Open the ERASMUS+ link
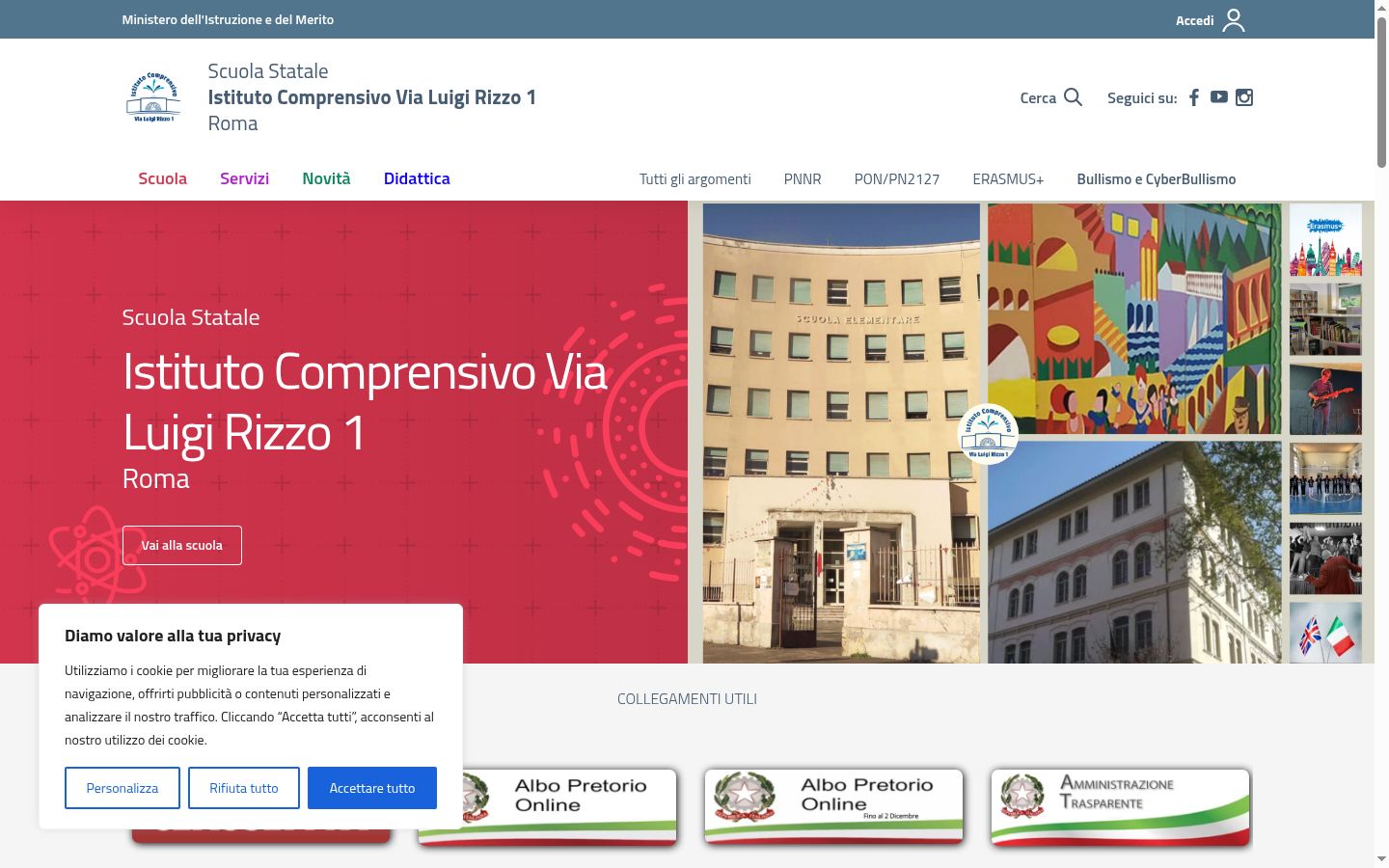Screen dimensions: 1389x868 (x=1008, y=179)
